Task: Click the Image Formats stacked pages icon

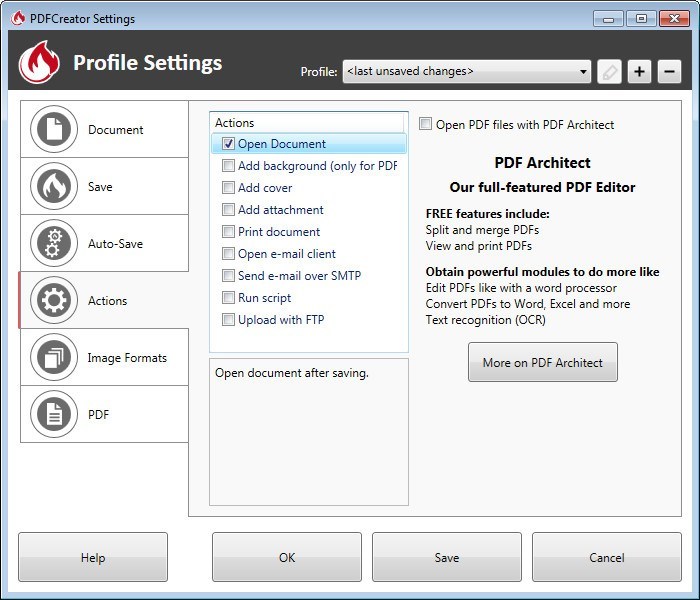Action: 54,357
